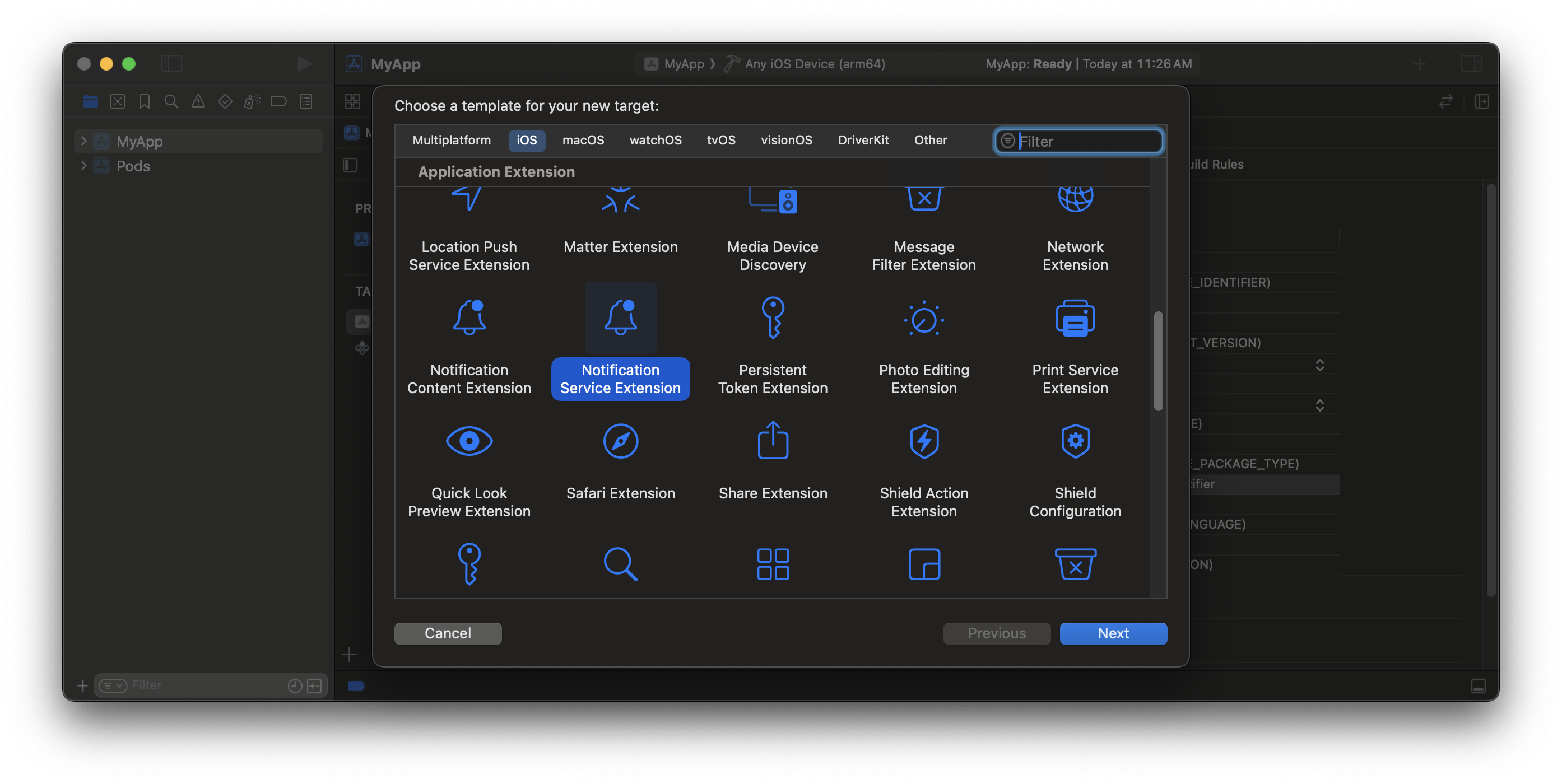Choose the Network Extension globe template

[x=1075, y=231]
